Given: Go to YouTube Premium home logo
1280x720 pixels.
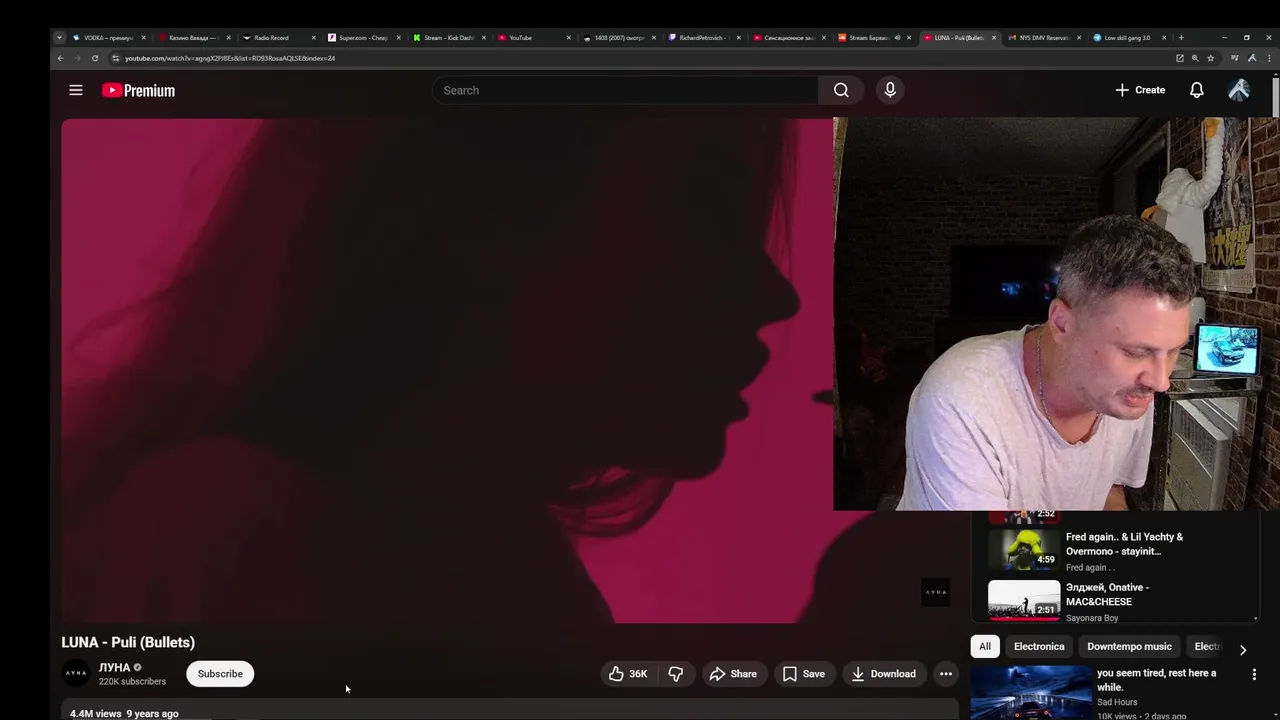Looking at the screenshot, I should tap(138, 90).
